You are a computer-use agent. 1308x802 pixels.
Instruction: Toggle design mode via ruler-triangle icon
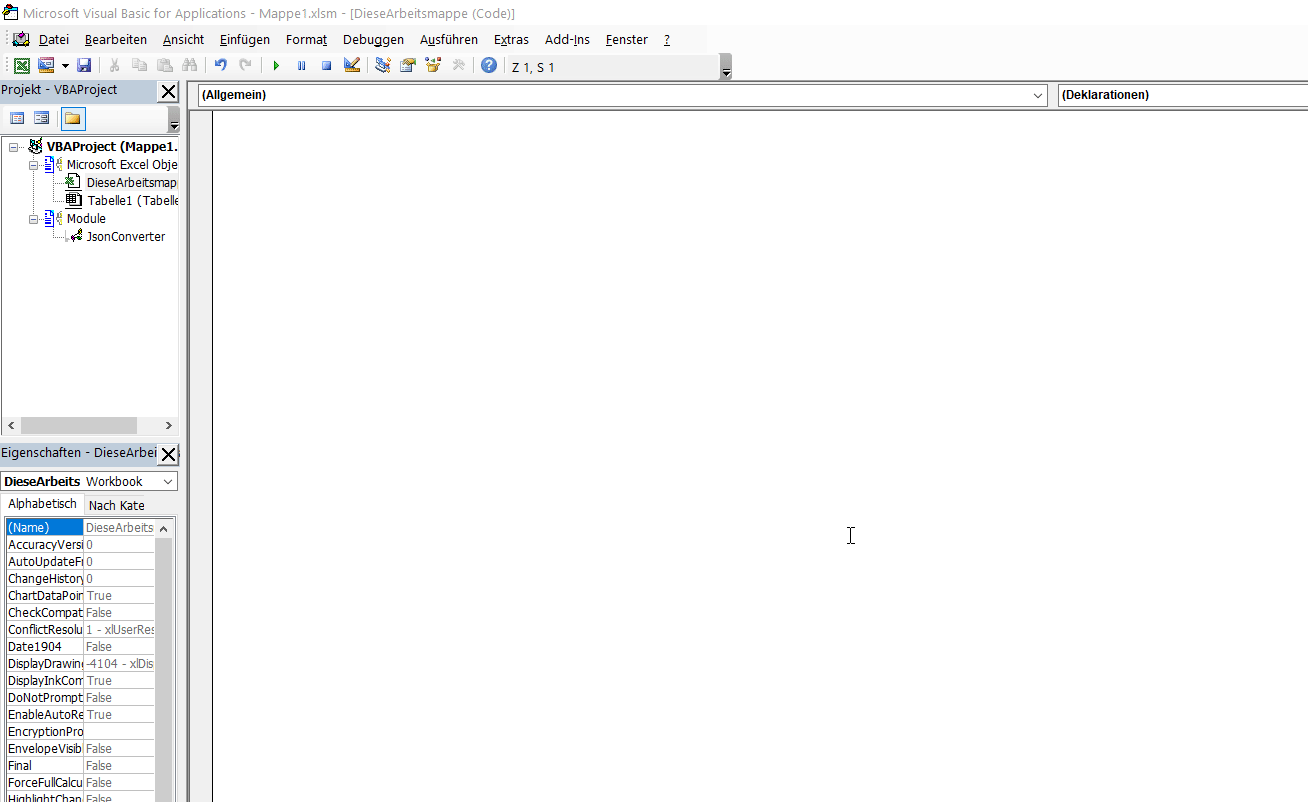click(x=351, y=66)
